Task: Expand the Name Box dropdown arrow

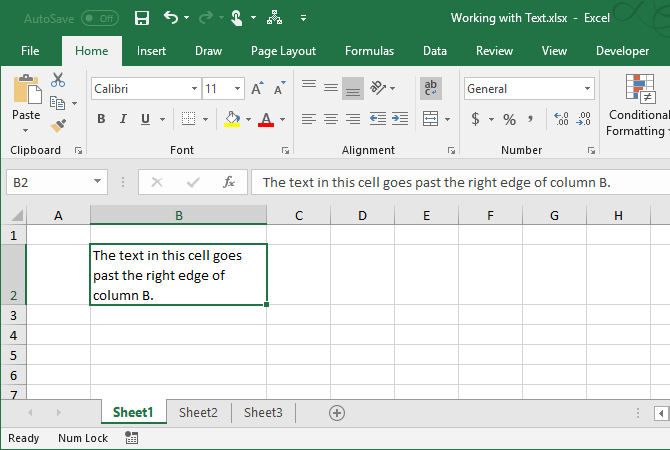Action: click(x=98, y=182)
